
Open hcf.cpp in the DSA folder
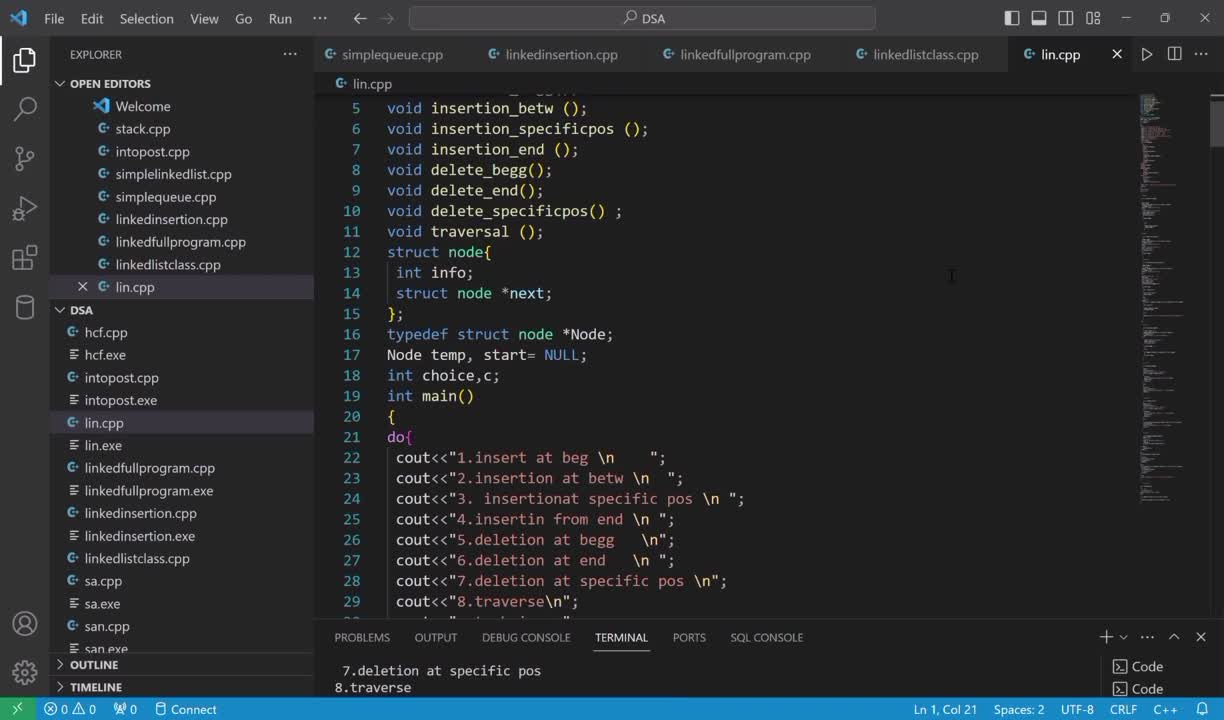(x=106, y=332)
